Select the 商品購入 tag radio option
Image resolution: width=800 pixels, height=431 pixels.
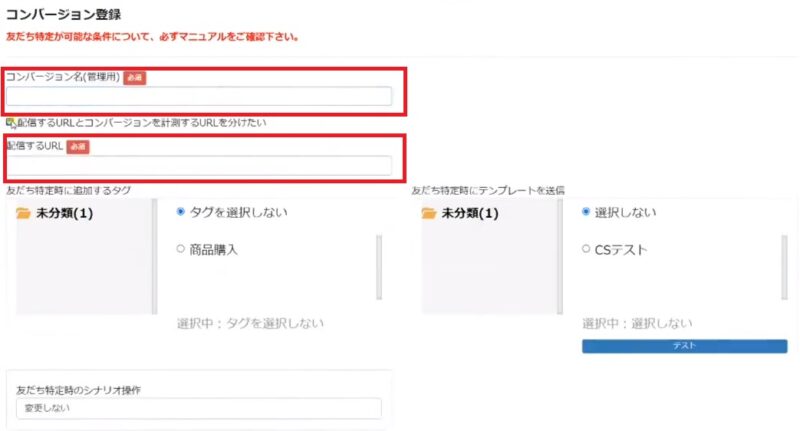tap(180, 249)
